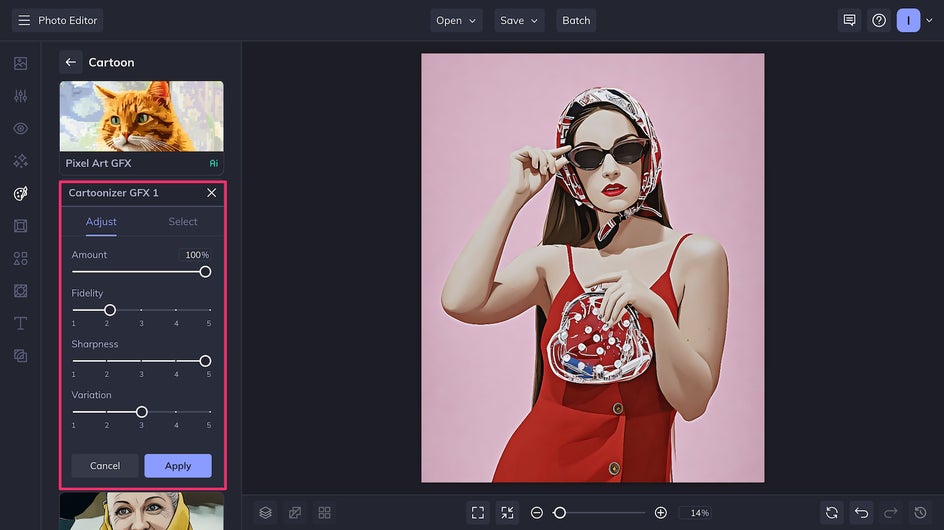
Task: Click the reset/refresh loop icon
Action: (832, 513)
